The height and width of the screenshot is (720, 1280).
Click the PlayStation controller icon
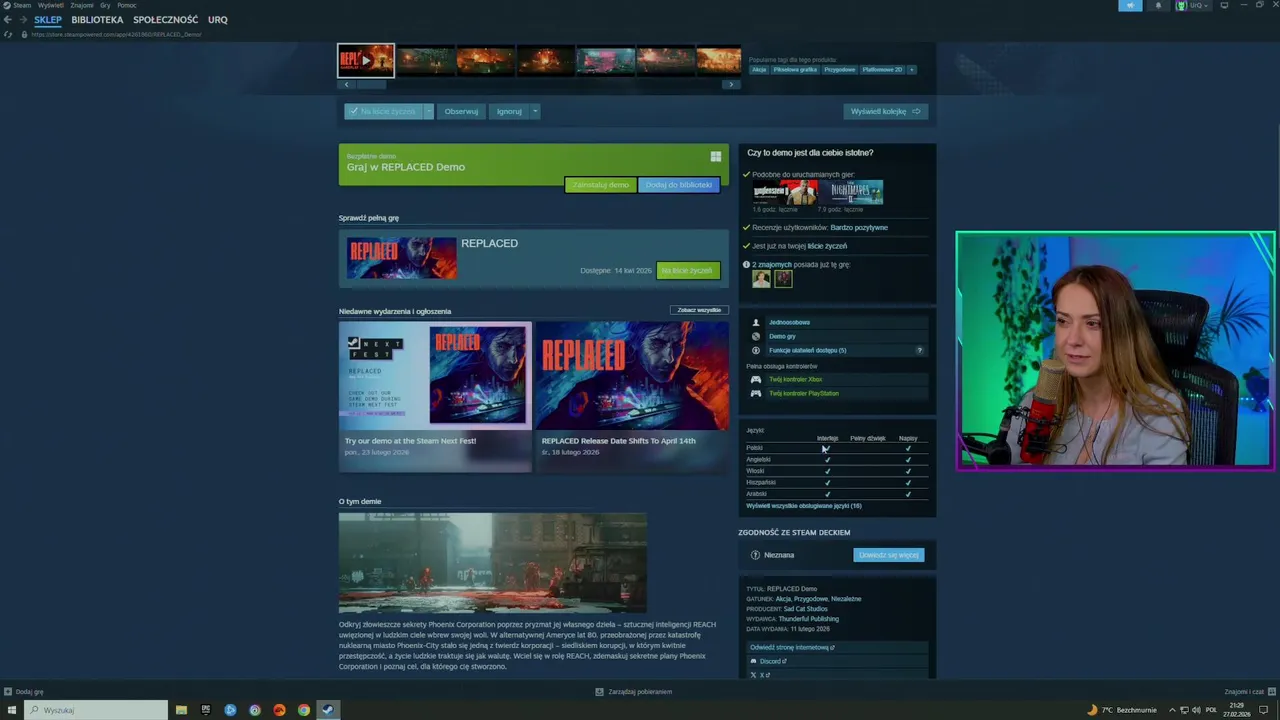(756, 393)
